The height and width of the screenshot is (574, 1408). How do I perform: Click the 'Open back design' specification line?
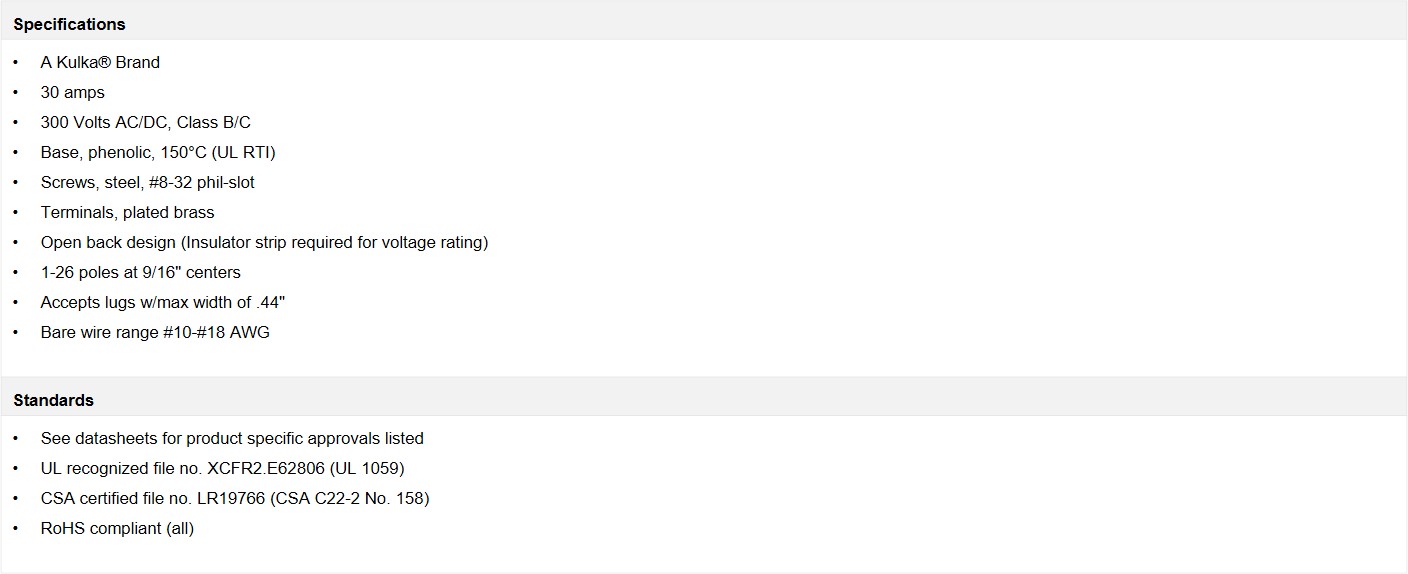pyautogui.click(x=264, y=242)
